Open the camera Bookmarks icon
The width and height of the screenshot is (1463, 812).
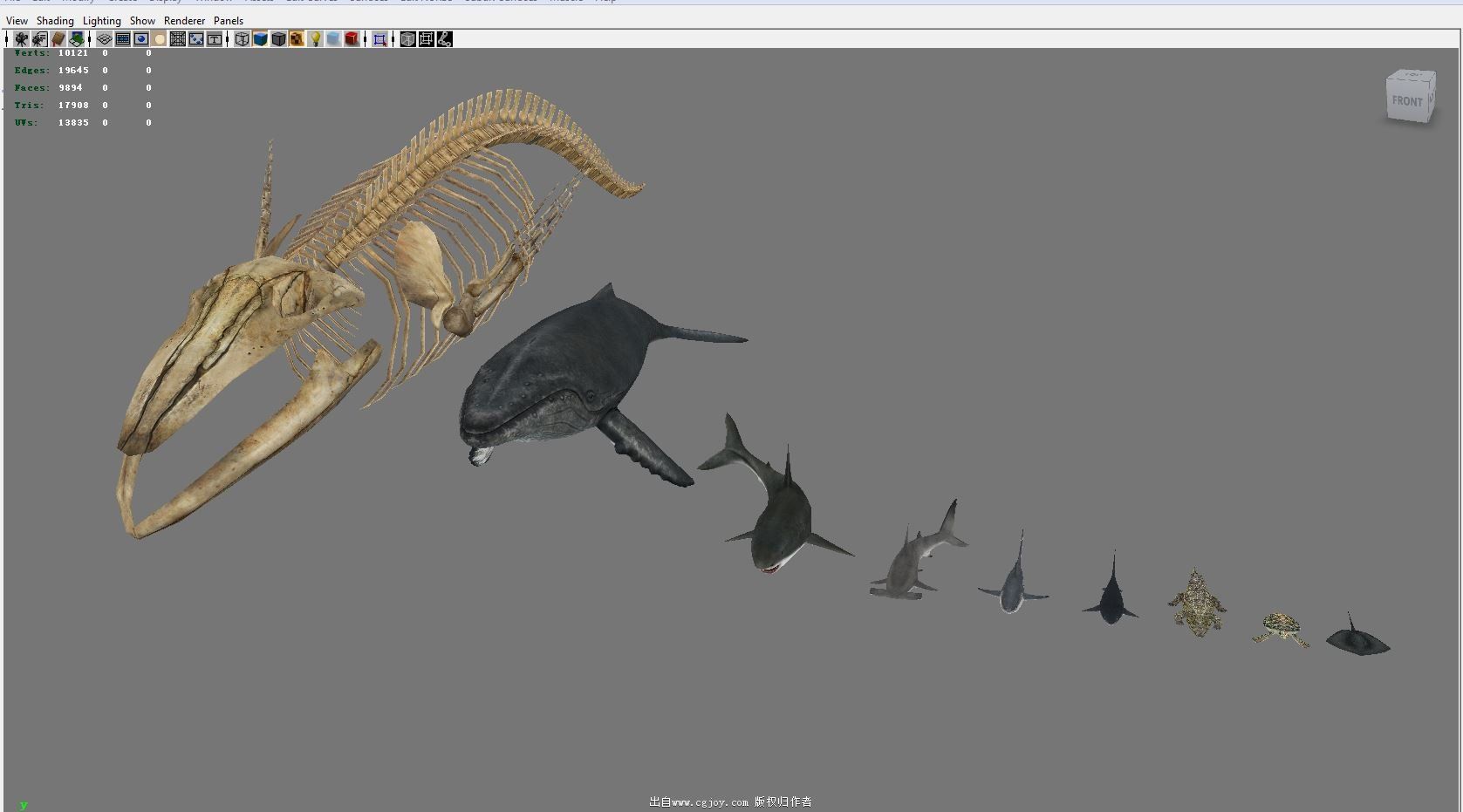point(58,39)
